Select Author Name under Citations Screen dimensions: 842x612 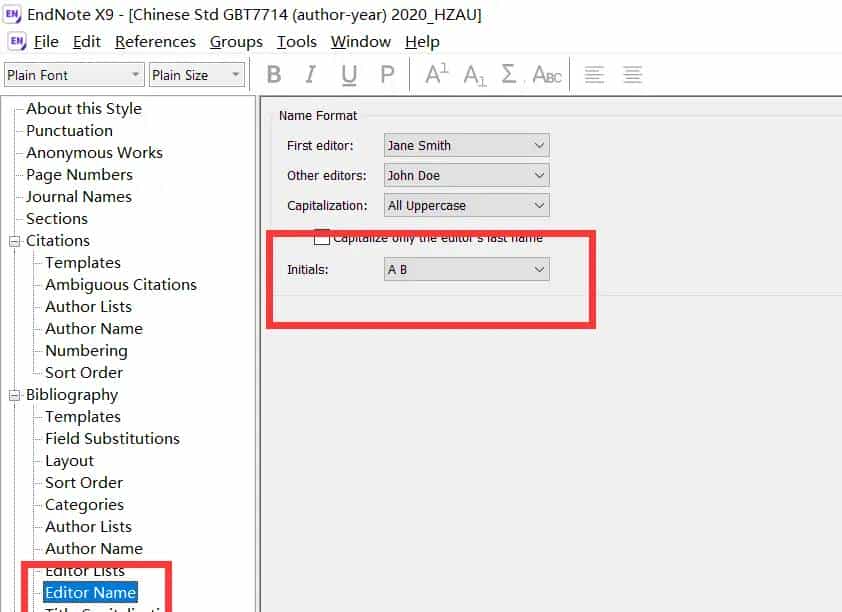[x=94, y=329]
